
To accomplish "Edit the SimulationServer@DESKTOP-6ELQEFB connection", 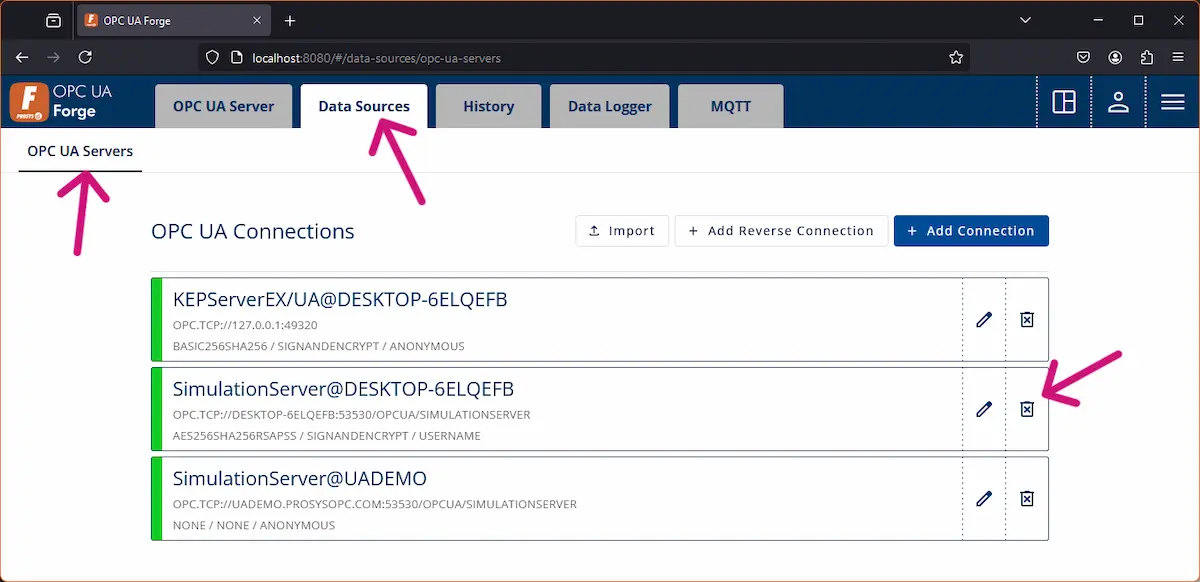I will [984, 409].
